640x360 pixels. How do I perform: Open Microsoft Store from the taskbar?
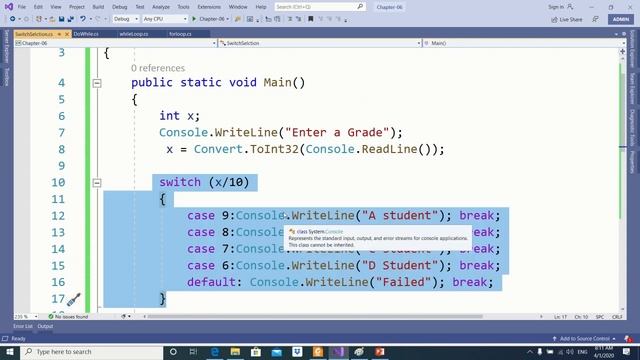(x=256, y=352)
